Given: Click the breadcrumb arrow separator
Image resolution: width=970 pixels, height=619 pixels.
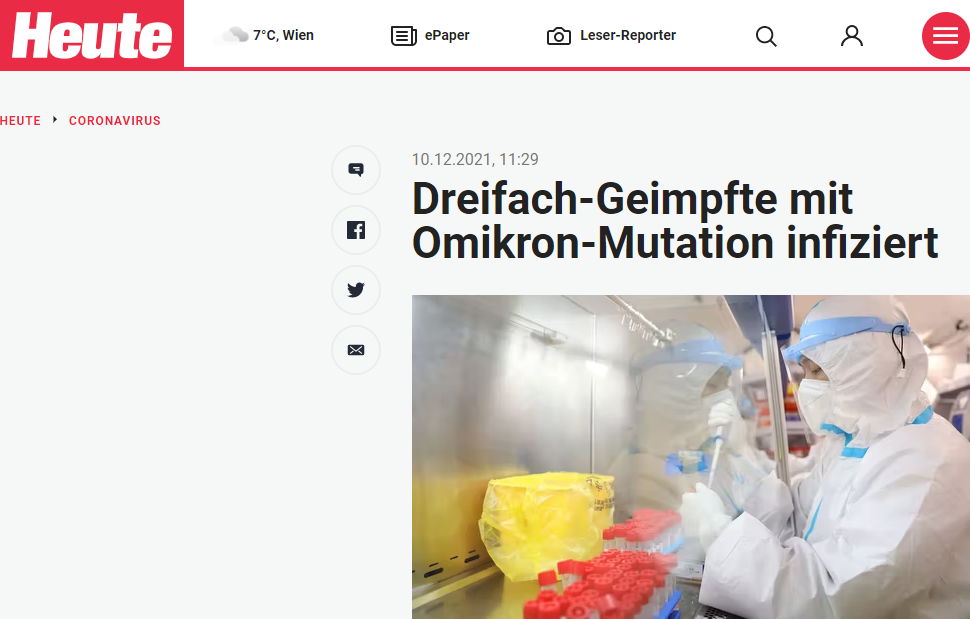Looking at the screenshot, I should point(55,119).
